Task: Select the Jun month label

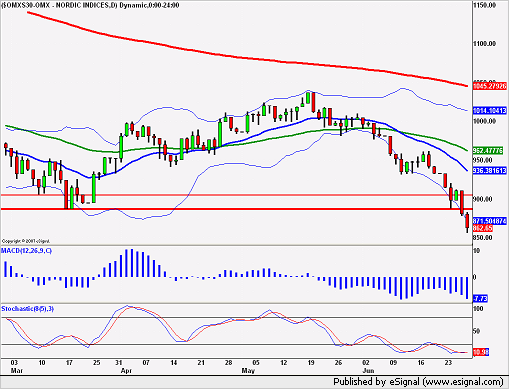Action: 368,370
